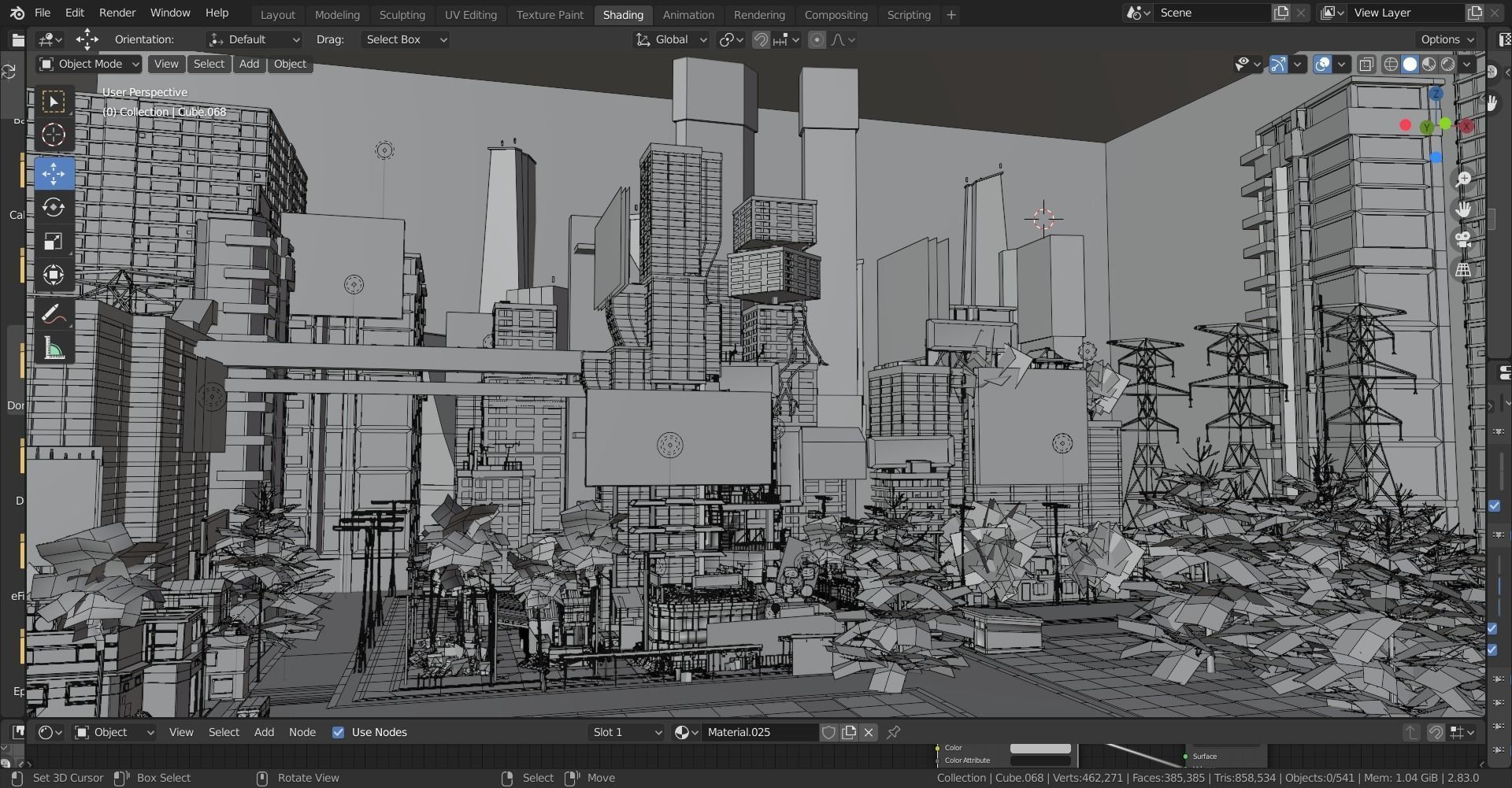Click the Blender logo menu icon
The width and height of the screenshot is (1512, 788).
17,13
